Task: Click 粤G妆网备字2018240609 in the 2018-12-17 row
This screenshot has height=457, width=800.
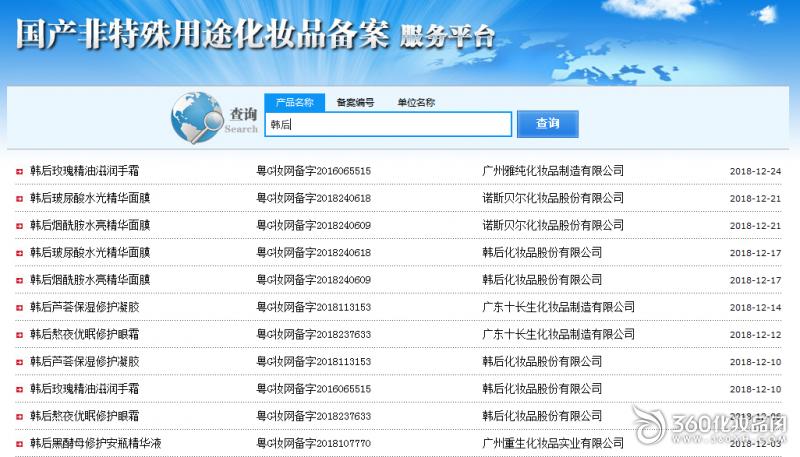Action: click(x=313, y=280)
